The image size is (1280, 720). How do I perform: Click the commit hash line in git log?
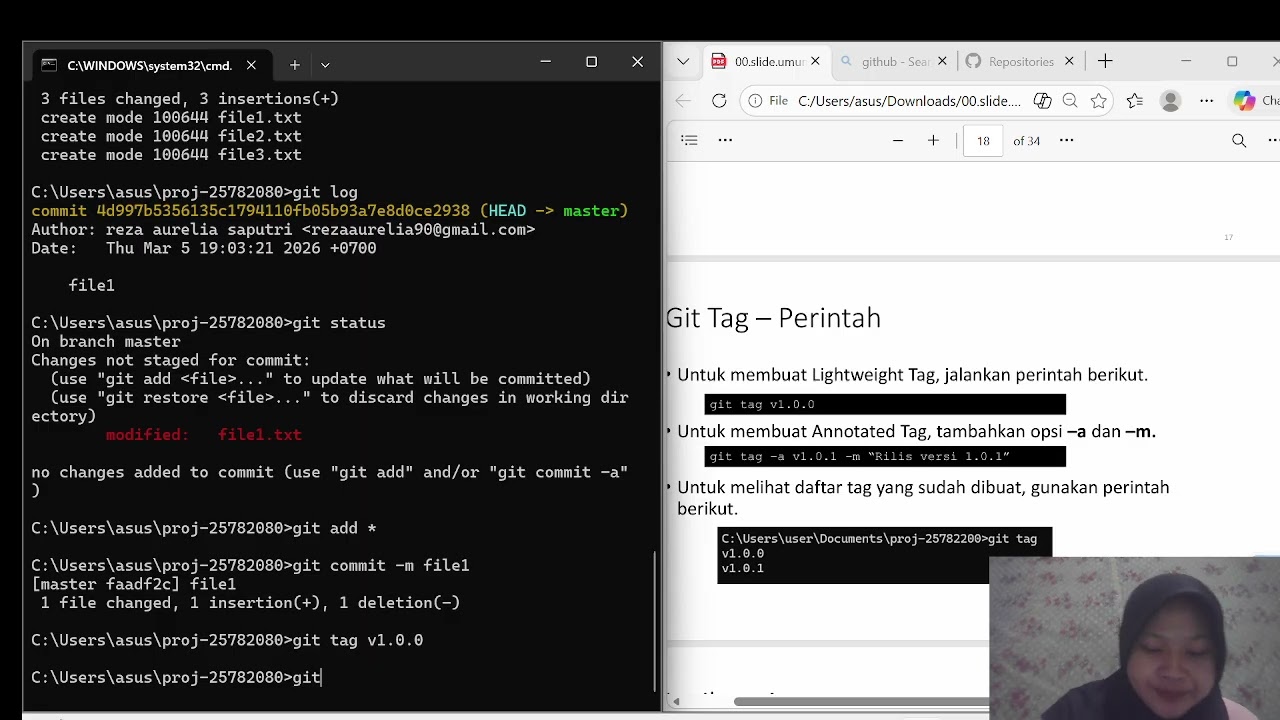pos(329,211)
